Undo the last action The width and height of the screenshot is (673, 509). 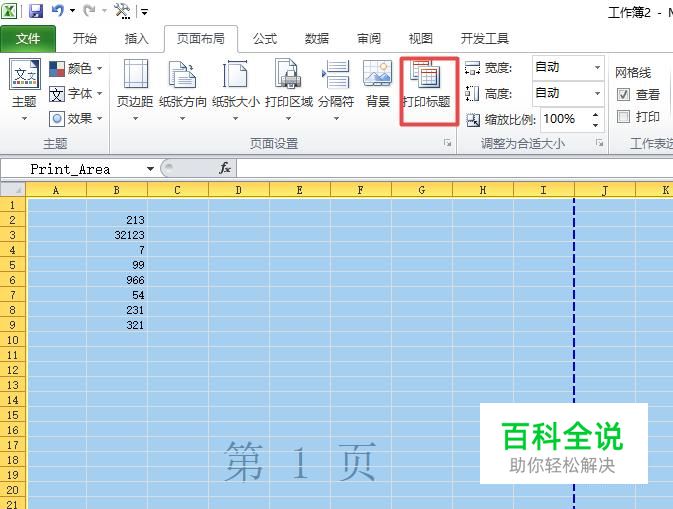point(58,10)
